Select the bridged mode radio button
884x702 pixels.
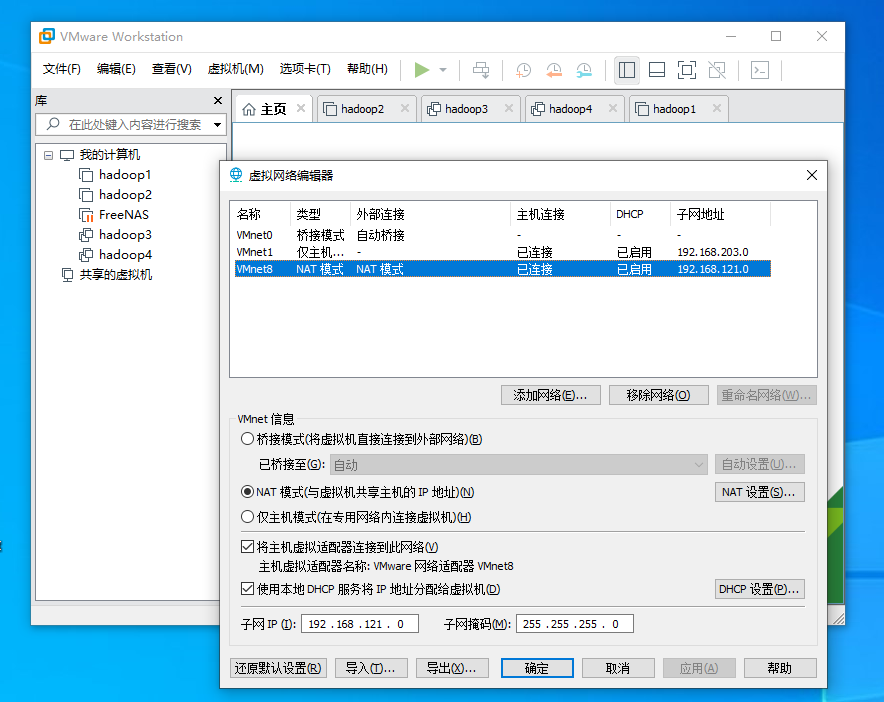(x=247, y=439)
